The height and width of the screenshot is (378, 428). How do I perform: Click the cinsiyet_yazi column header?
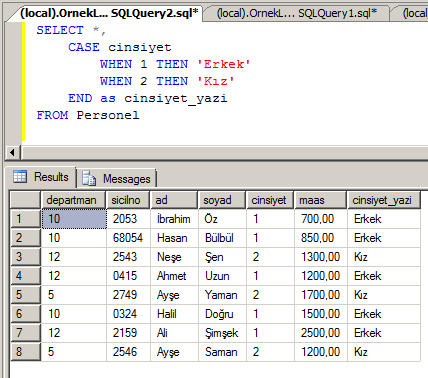[x=384, y=200]
